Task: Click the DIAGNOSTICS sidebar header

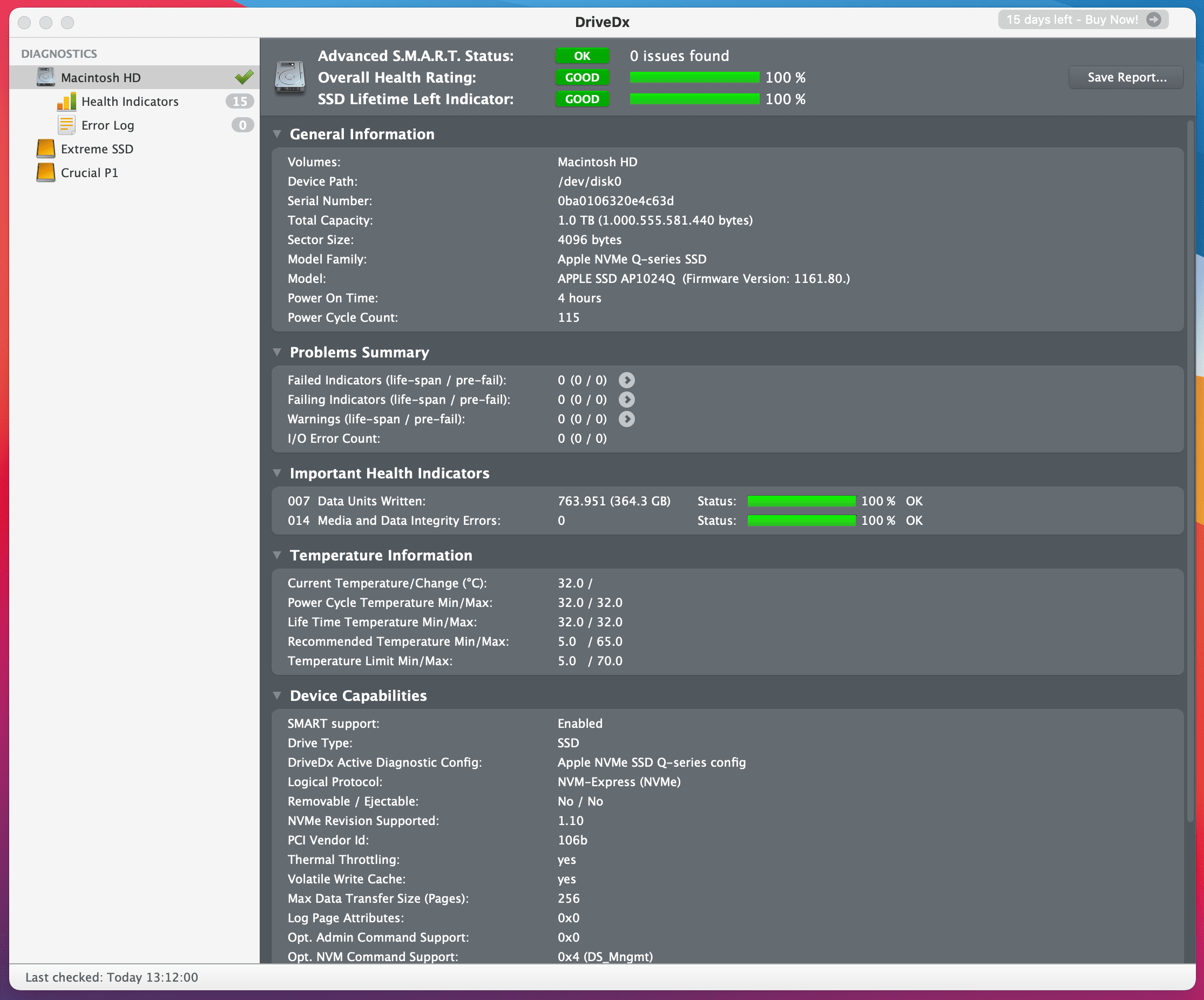Action: point(59,54)
